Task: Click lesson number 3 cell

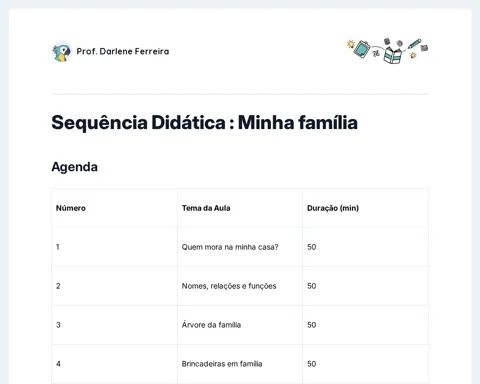Action: [x=115, y=325]
